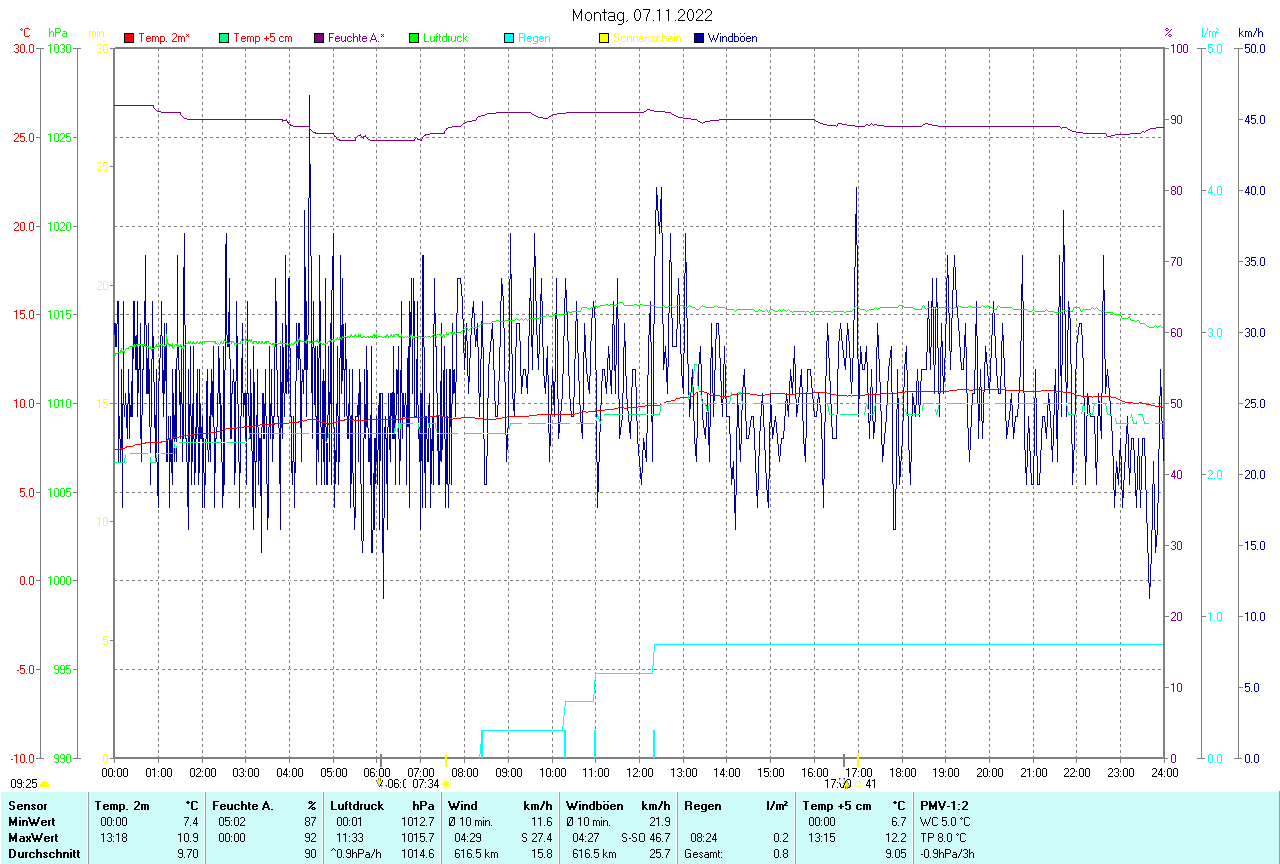Viewport: 1280px width, 864px height.
Task: Click the 'Luftdruck' column header in table
Action: pyautogui.click(x=356, y=805)
